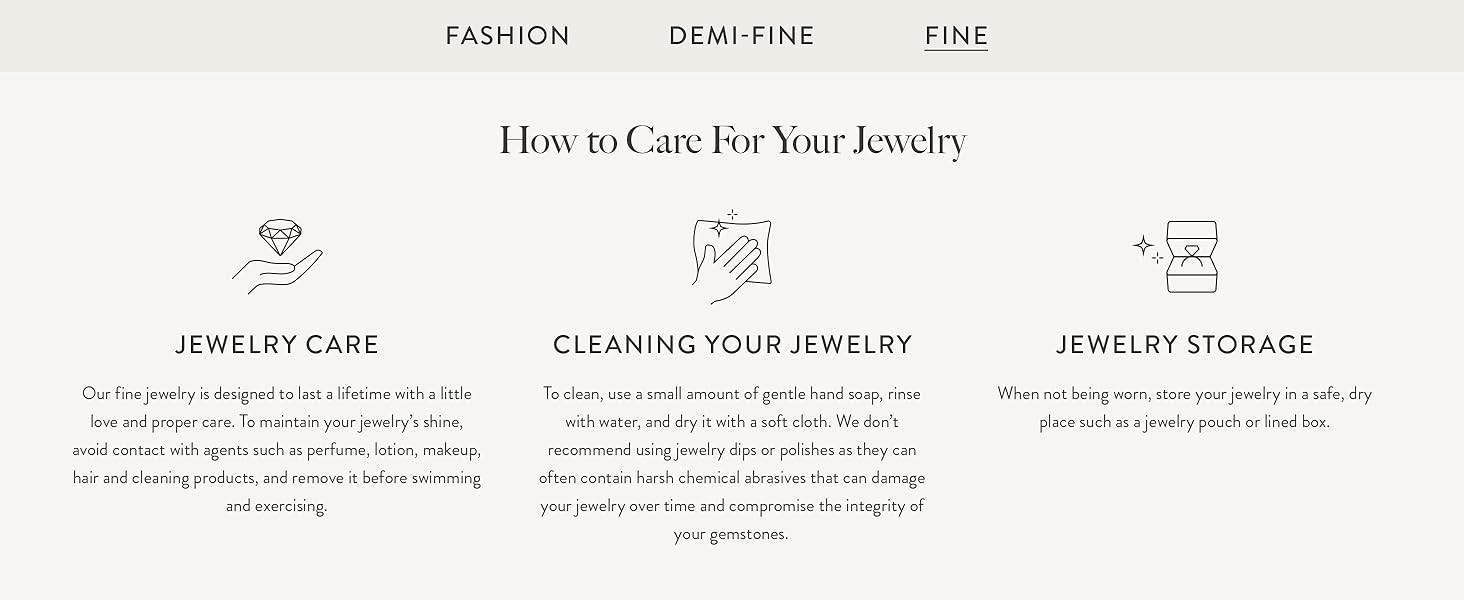Switch to the FASHION tab

[x=508, y=35]
